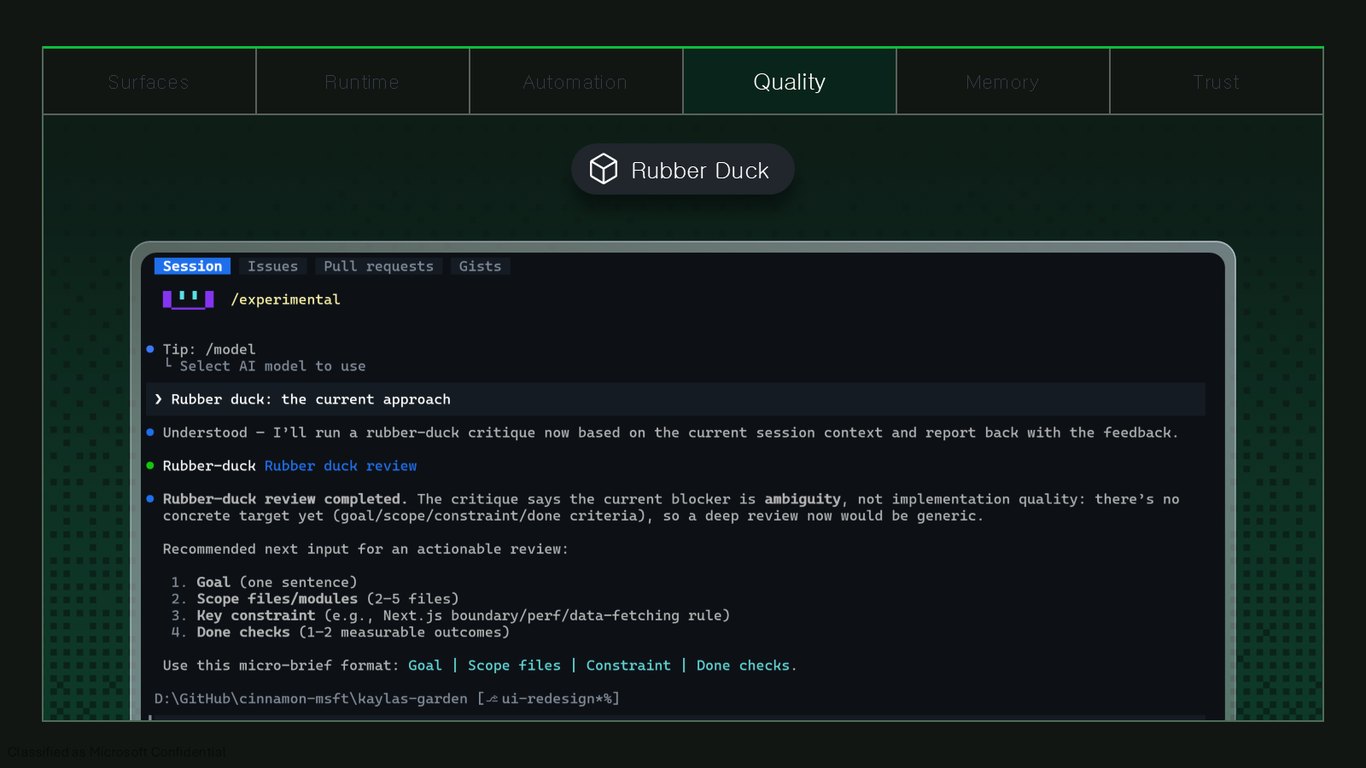The width and height of the screenshot is (1366, 768).
Task: Go to the Trust tab
Action: (1216, 82)
